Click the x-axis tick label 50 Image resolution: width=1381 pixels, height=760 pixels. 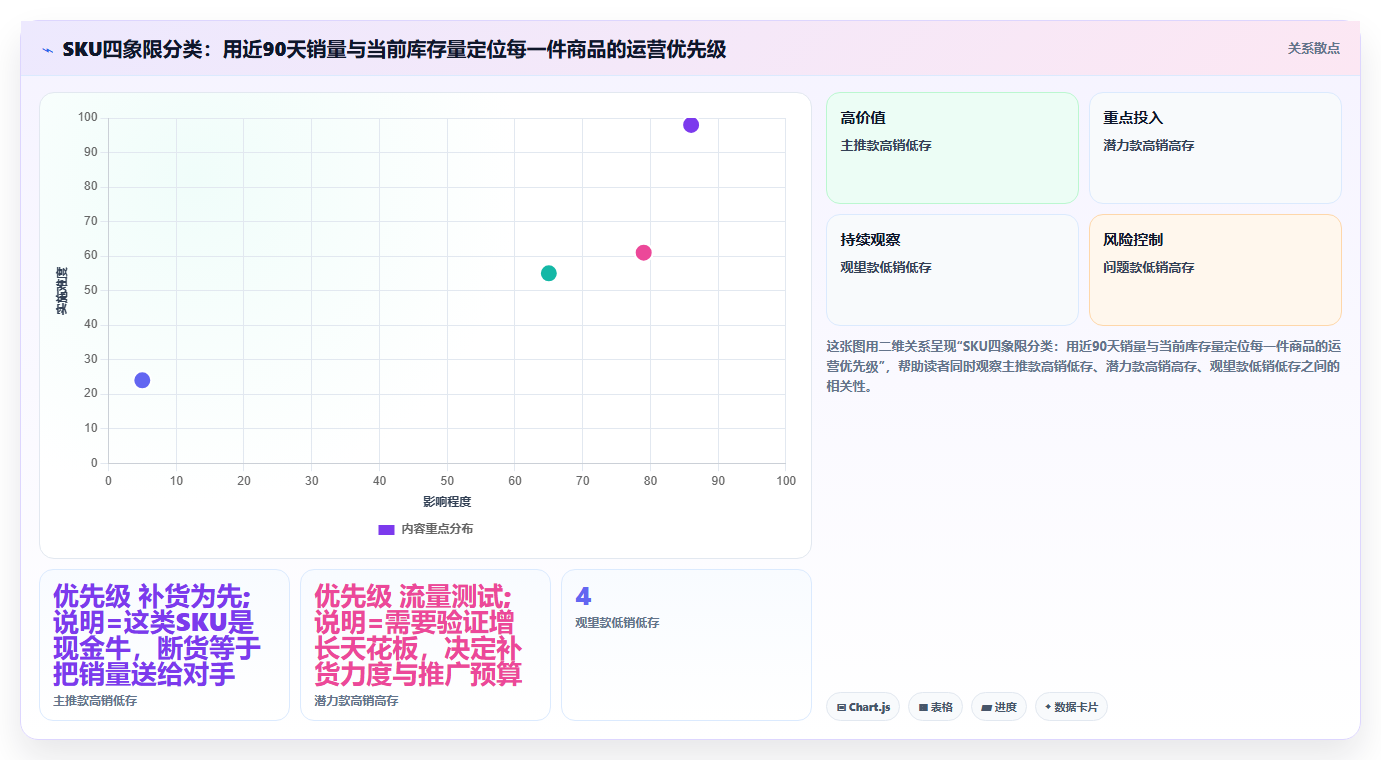(447, 481)
